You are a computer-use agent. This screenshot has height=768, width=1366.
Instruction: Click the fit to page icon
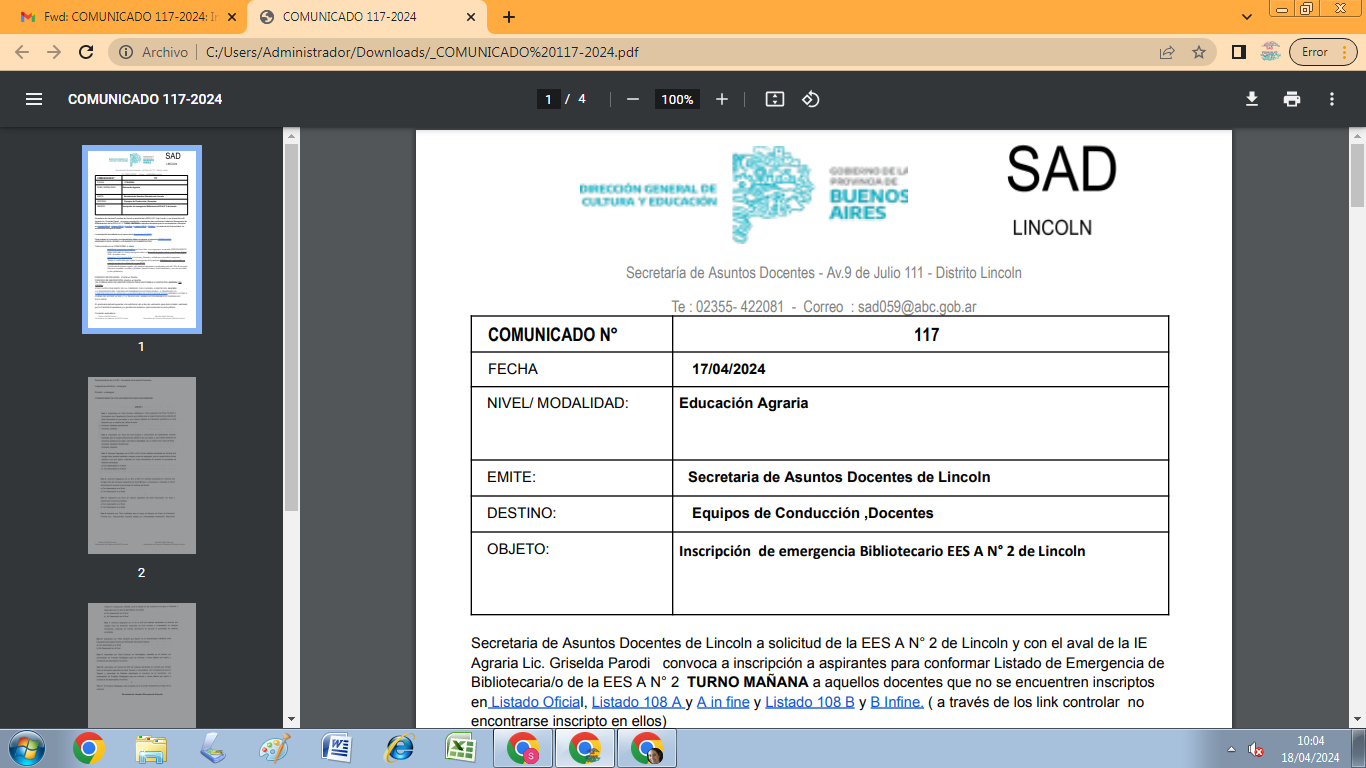(x=774, y=99)
